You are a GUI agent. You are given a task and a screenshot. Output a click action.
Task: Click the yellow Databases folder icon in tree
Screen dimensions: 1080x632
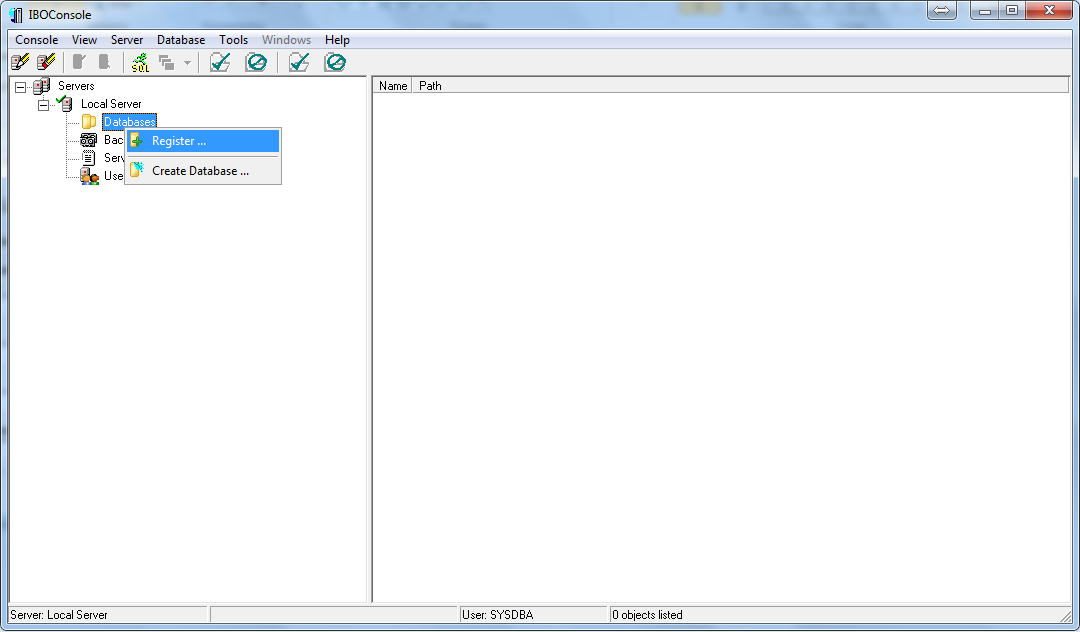tap(89, 122)
